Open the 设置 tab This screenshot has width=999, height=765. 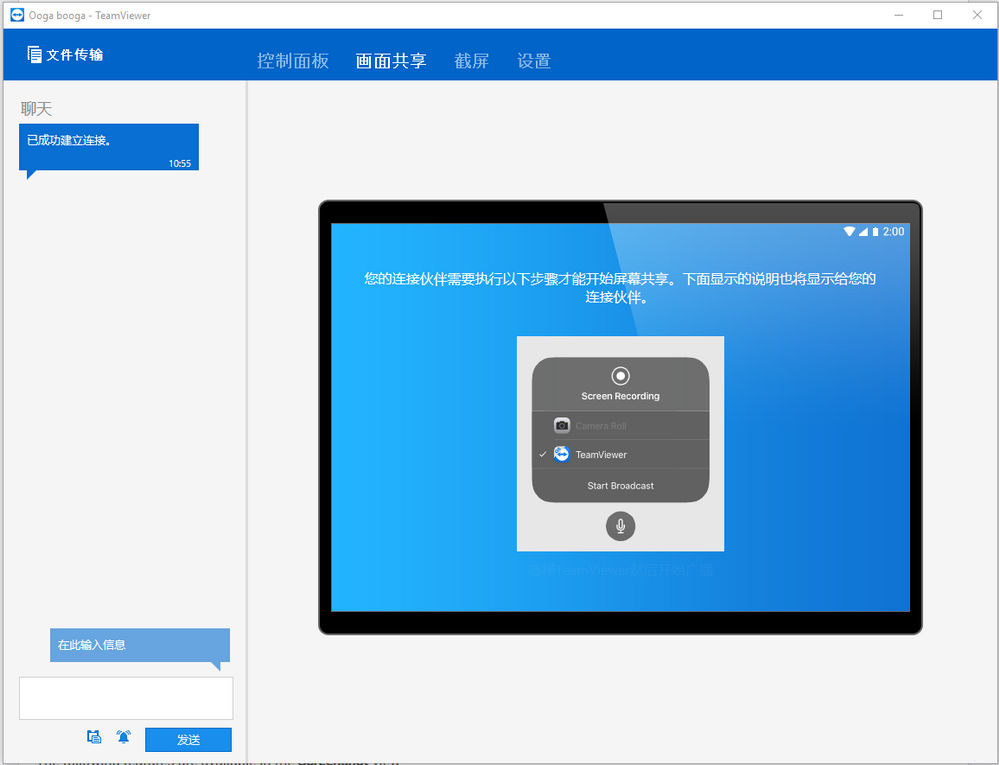(x=534, y=61)
